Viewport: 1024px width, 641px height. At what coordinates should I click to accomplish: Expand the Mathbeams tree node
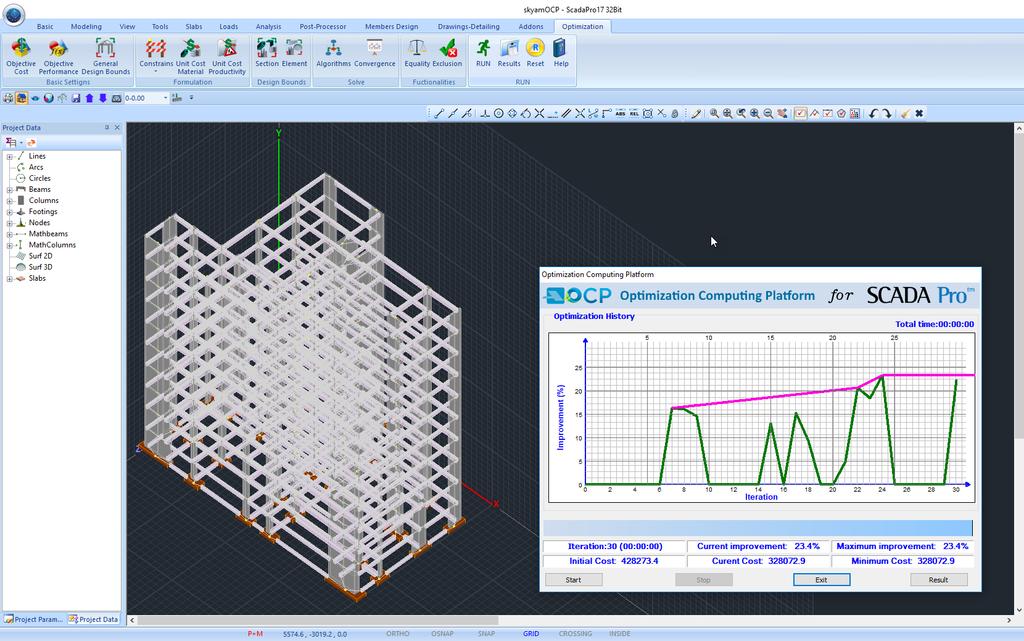click(10, 234)
